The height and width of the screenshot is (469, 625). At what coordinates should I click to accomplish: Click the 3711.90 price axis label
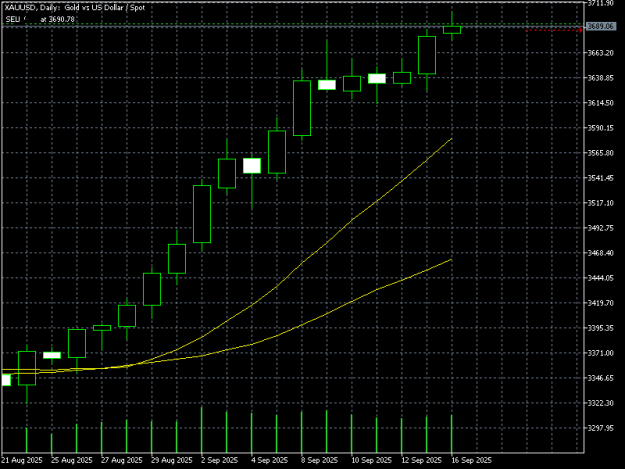click(x=601, y=3)
